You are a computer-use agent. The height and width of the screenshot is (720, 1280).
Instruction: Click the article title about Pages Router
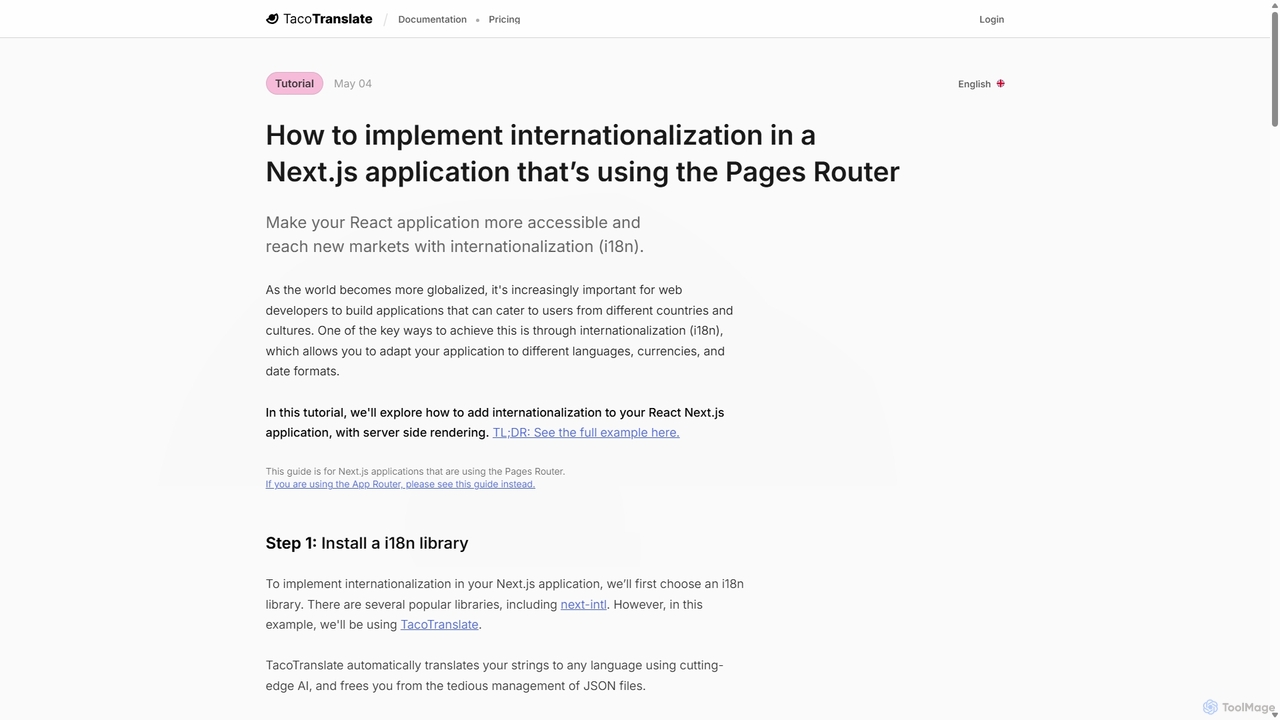click(583, 153)
